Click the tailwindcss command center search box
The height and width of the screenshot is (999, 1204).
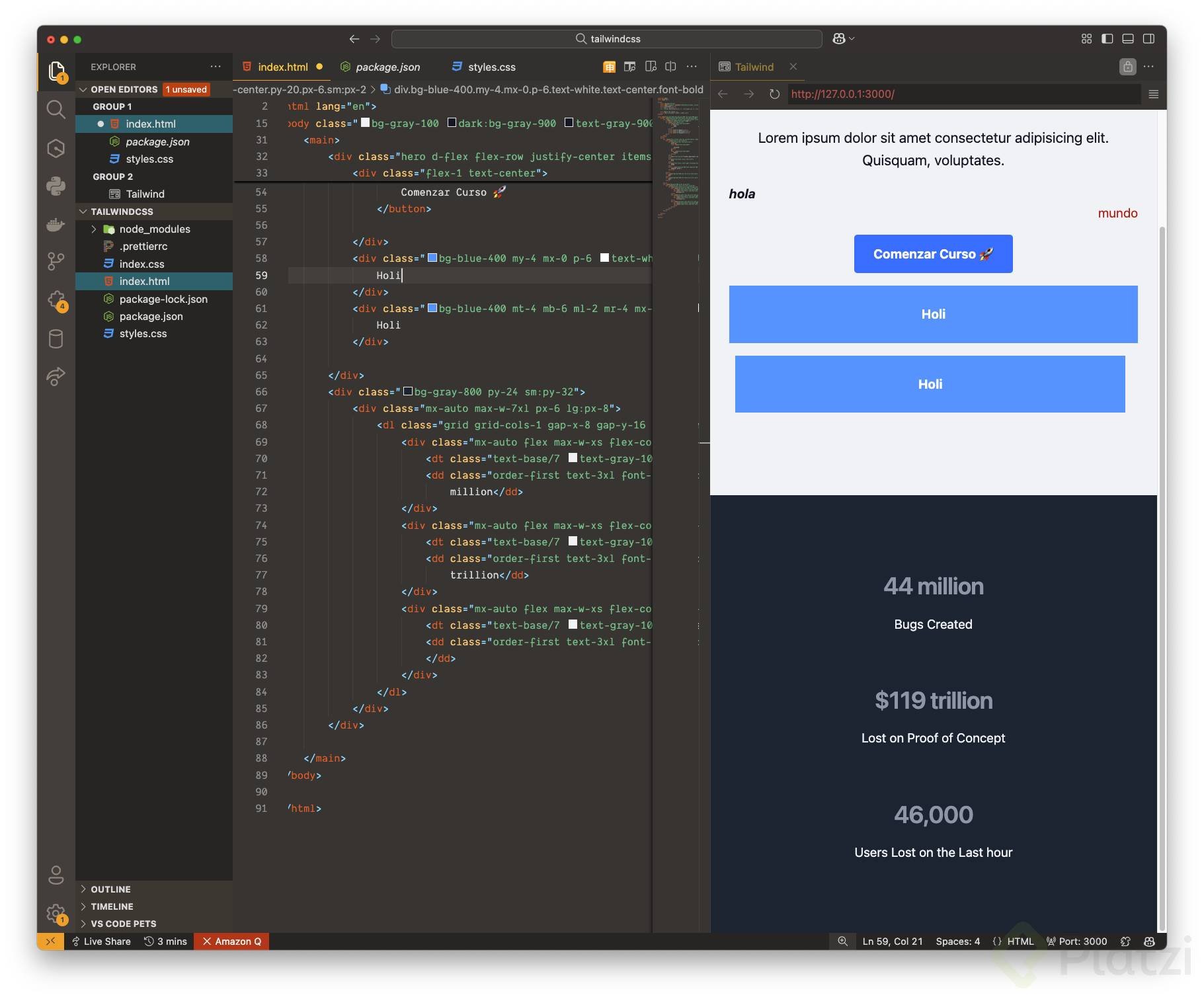[607, 39]
